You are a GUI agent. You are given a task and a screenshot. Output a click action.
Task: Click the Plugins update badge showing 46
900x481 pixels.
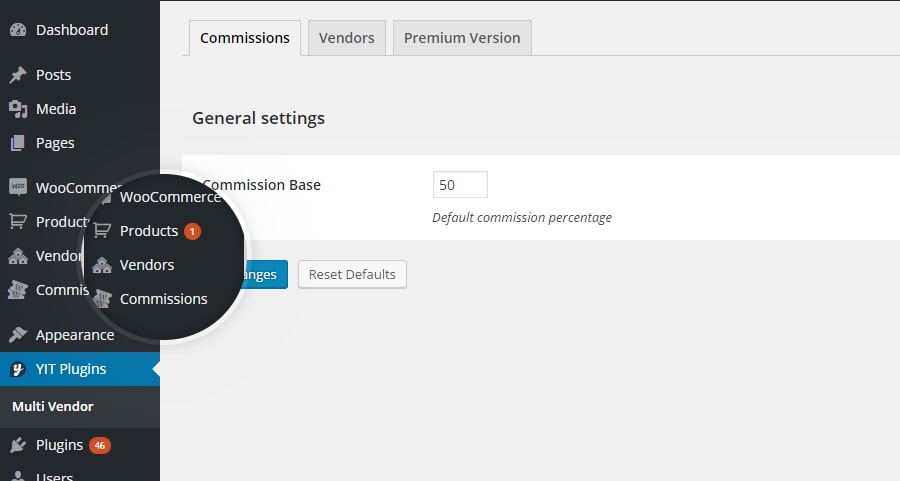[x=100, y=445]
